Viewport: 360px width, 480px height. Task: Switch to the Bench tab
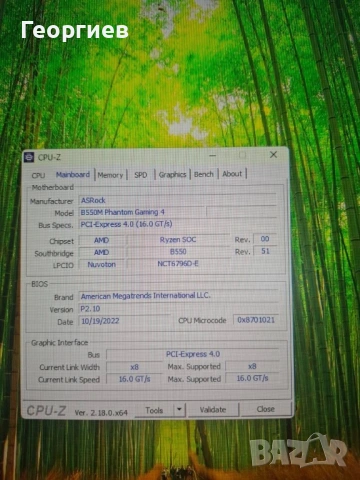[x=204, y=174]
